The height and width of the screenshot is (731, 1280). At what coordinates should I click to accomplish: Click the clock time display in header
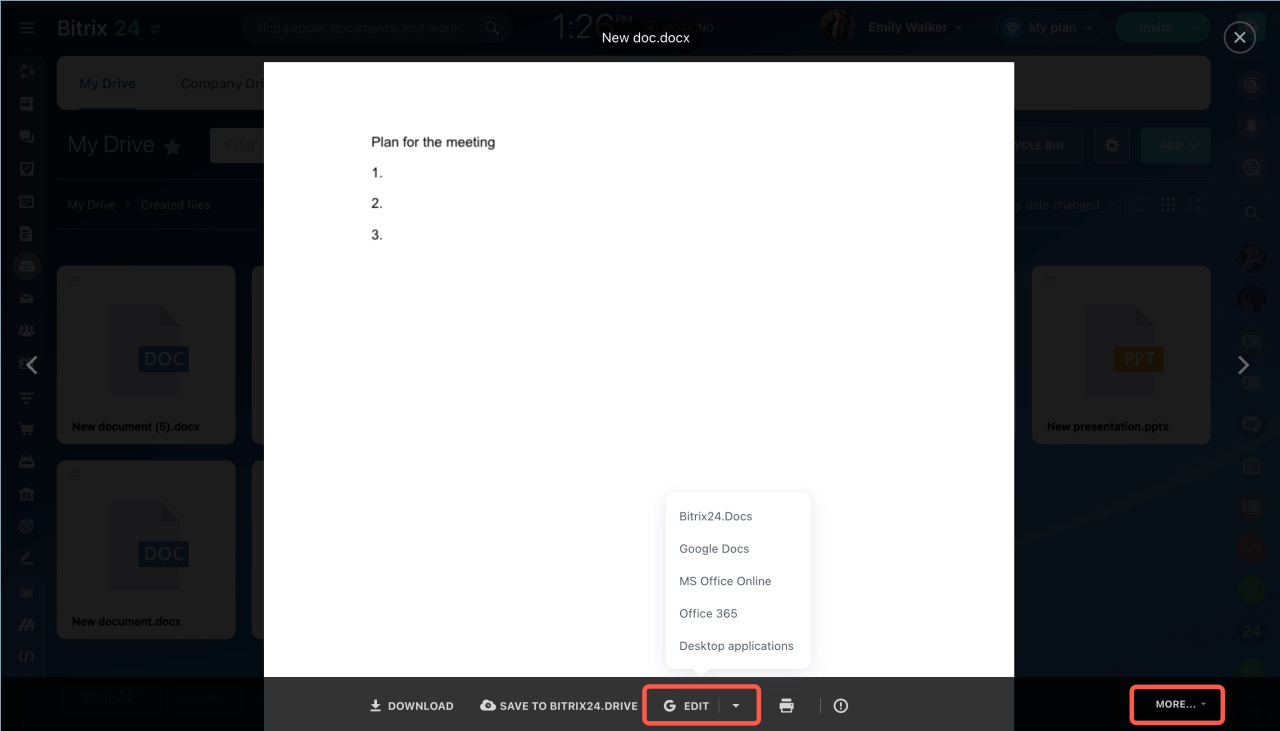click(x=592, y=27)
